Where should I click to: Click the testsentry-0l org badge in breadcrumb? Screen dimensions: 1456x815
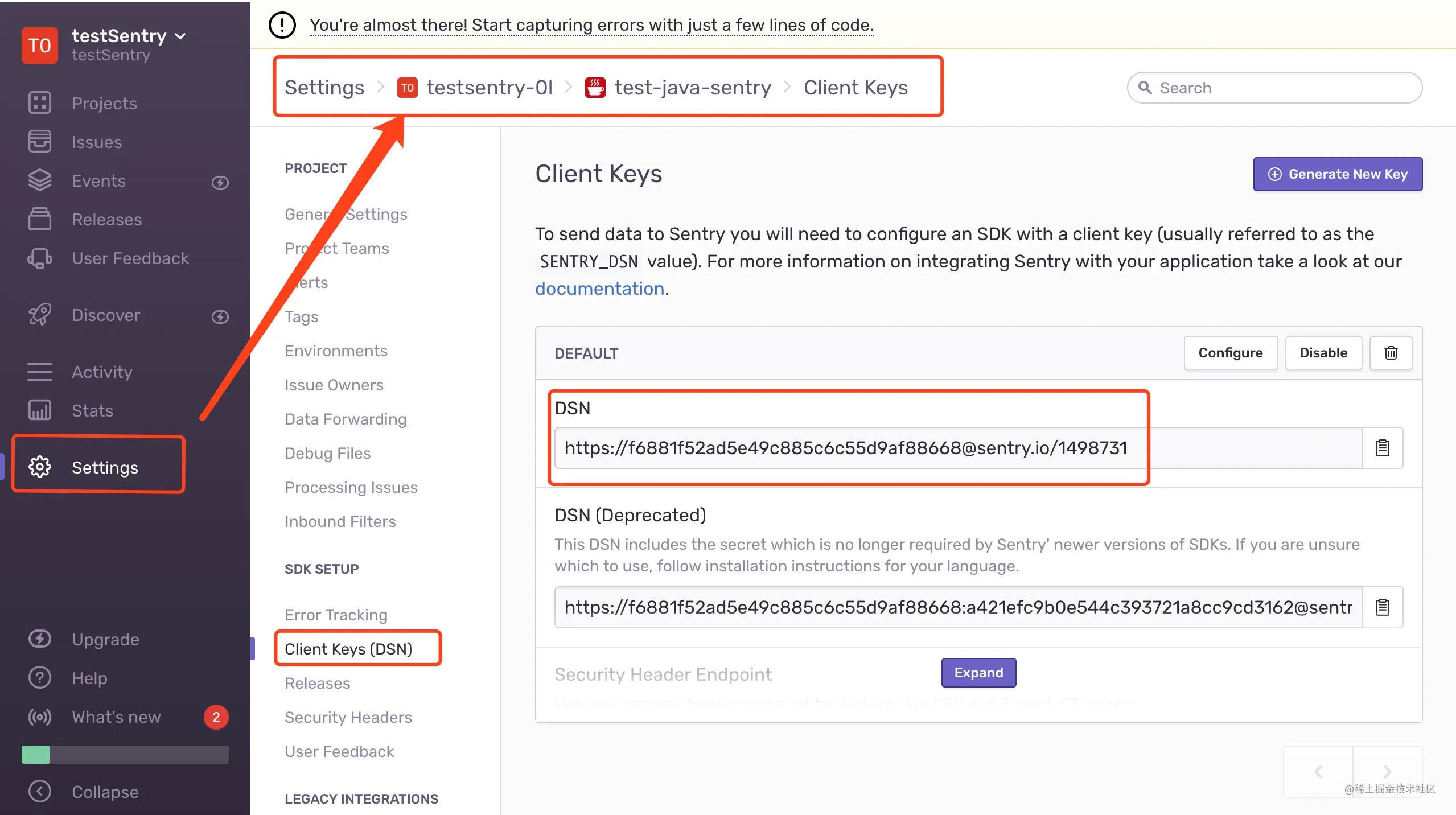pyautogui.click(x=408, y=88)
